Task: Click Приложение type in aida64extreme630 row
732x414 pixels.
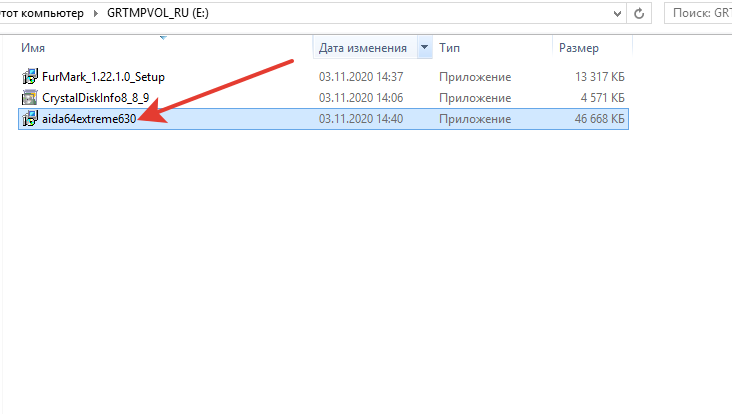Action: (475, 119)
